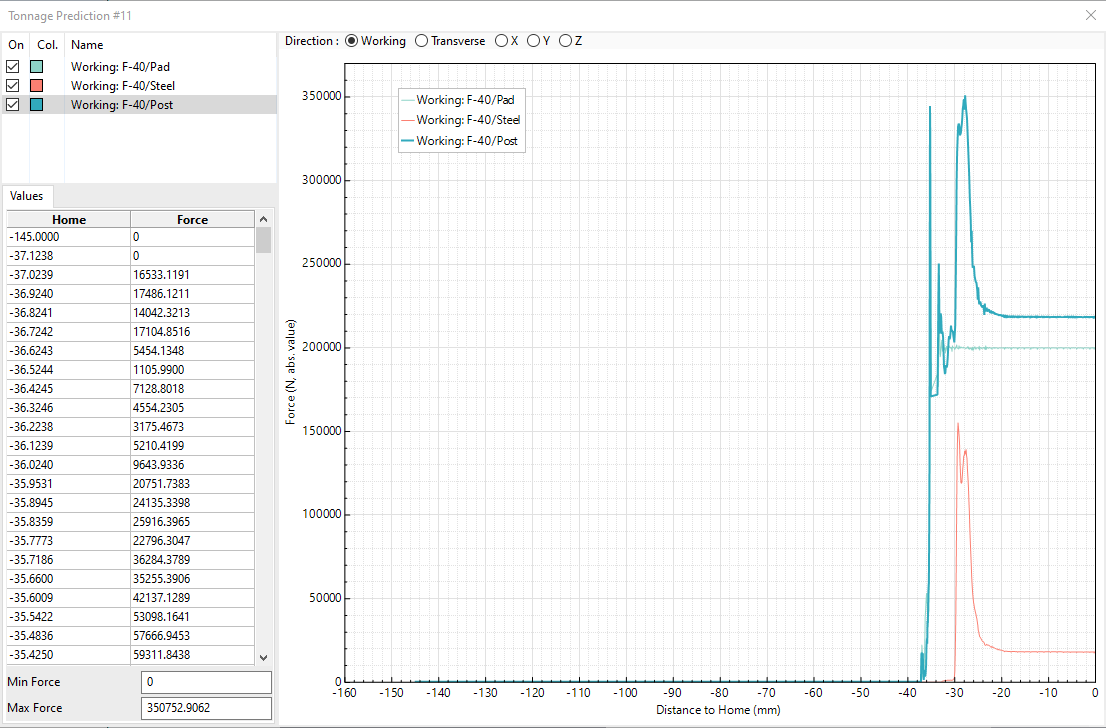This screenshot has height=728, width=1106.
Task: Select Home cell -35.6009
Action: (x=69, y=599)
